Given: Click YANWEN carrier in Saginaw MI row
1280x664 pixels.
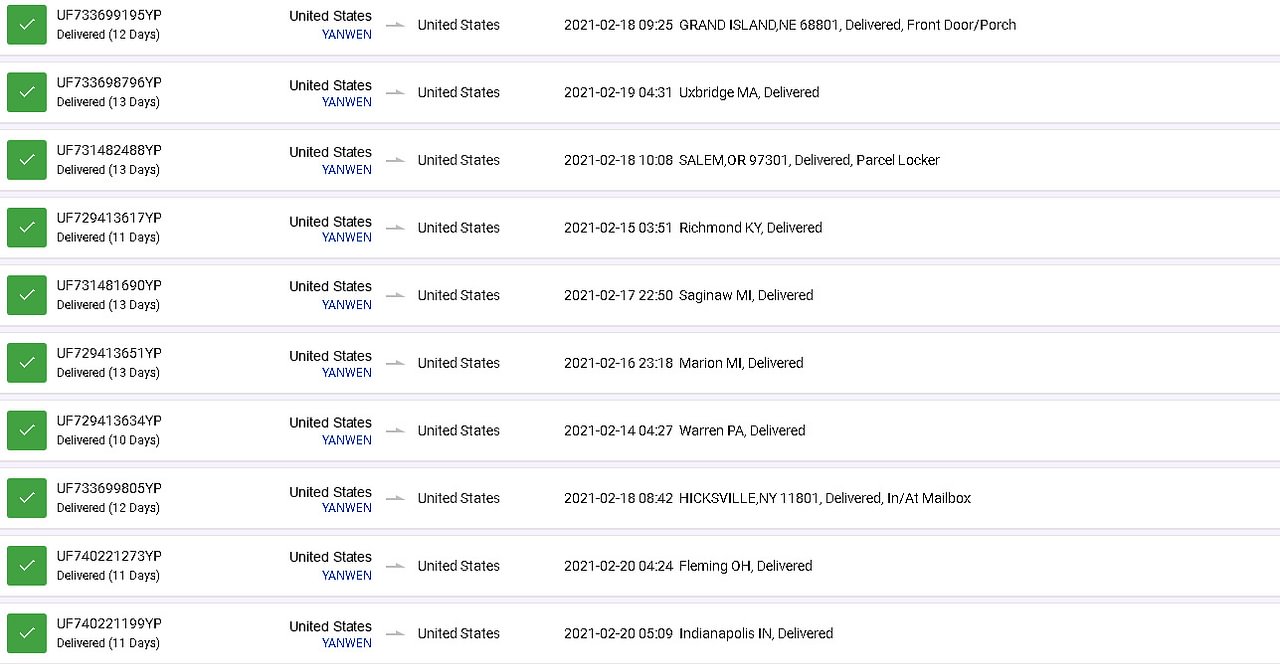Looking at the screenshot, I should click(x=347, y=305).
